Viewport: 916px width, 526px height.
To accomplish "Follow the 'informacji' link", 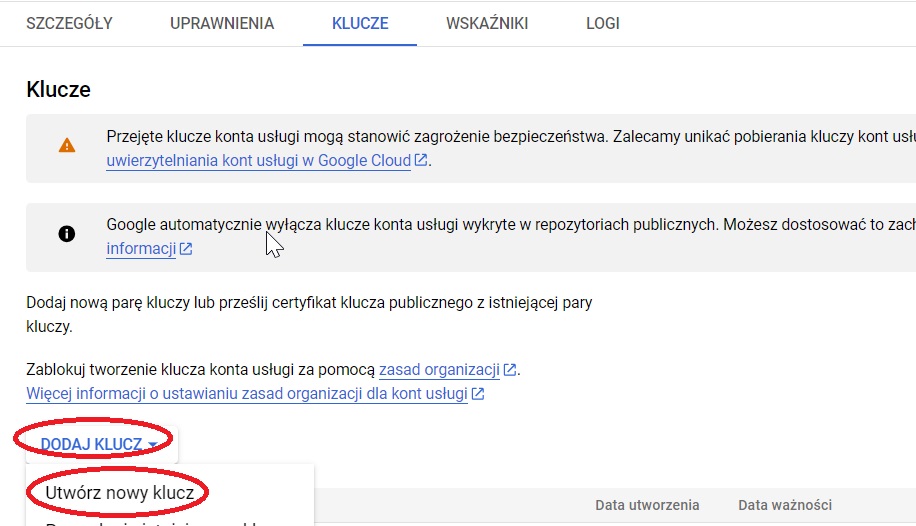I will tap(141, 248).
